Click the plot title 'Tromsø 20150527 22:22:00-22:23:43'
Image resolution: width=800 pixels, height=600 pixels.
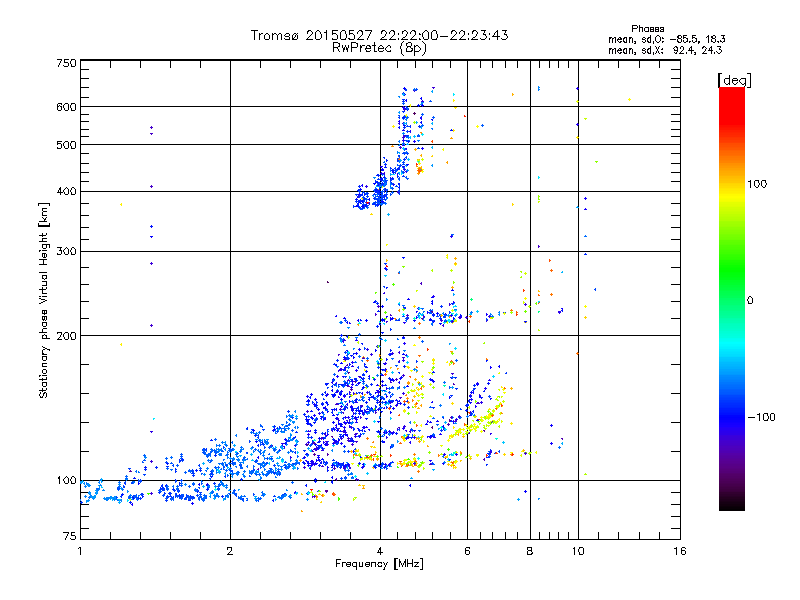point(379,35)
